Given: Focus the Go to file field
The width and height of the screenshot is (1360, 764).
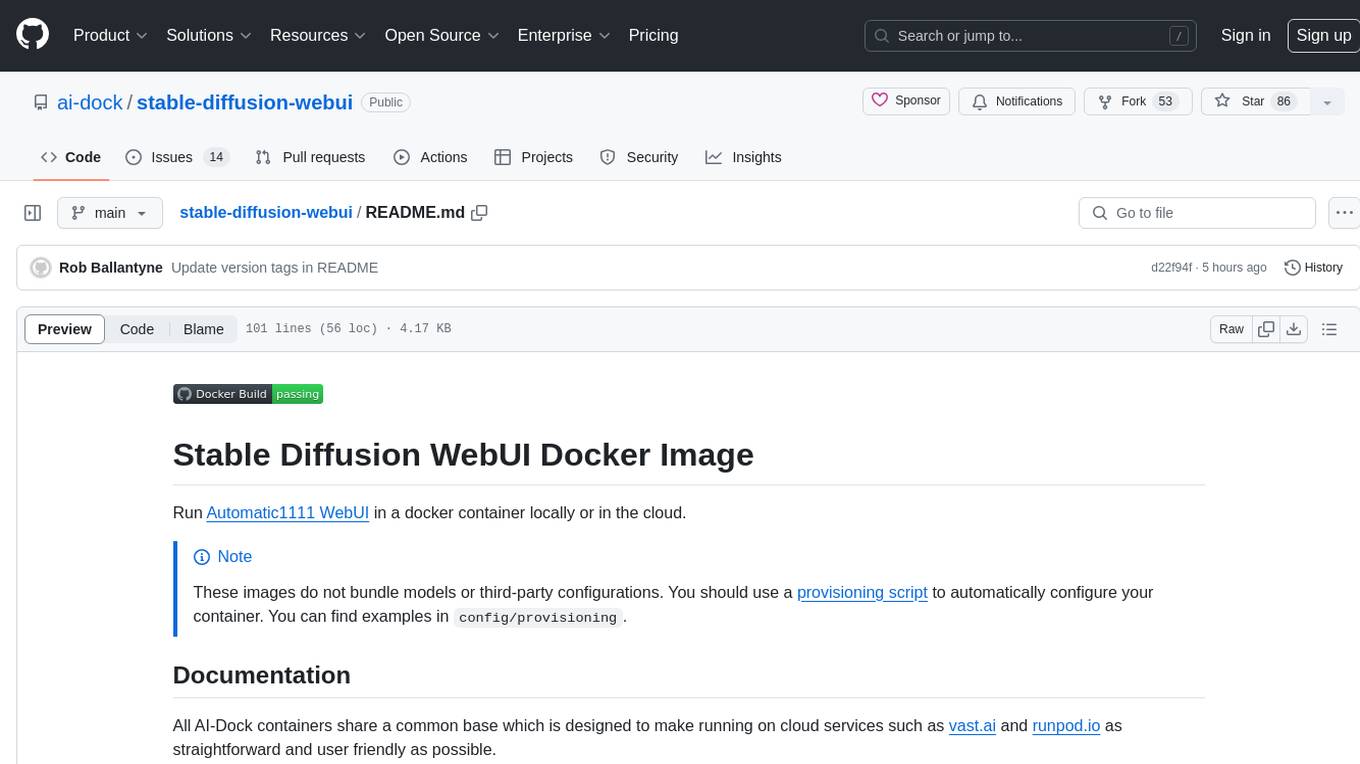Looking at the screenshot, I should coord(1197,213).
